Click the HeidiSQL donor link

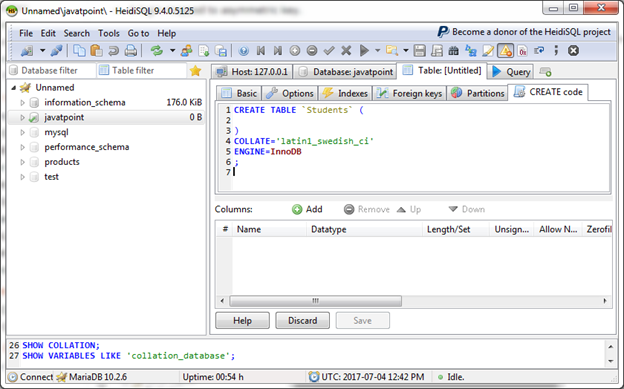pyautogui.click(x=524, y=32)
